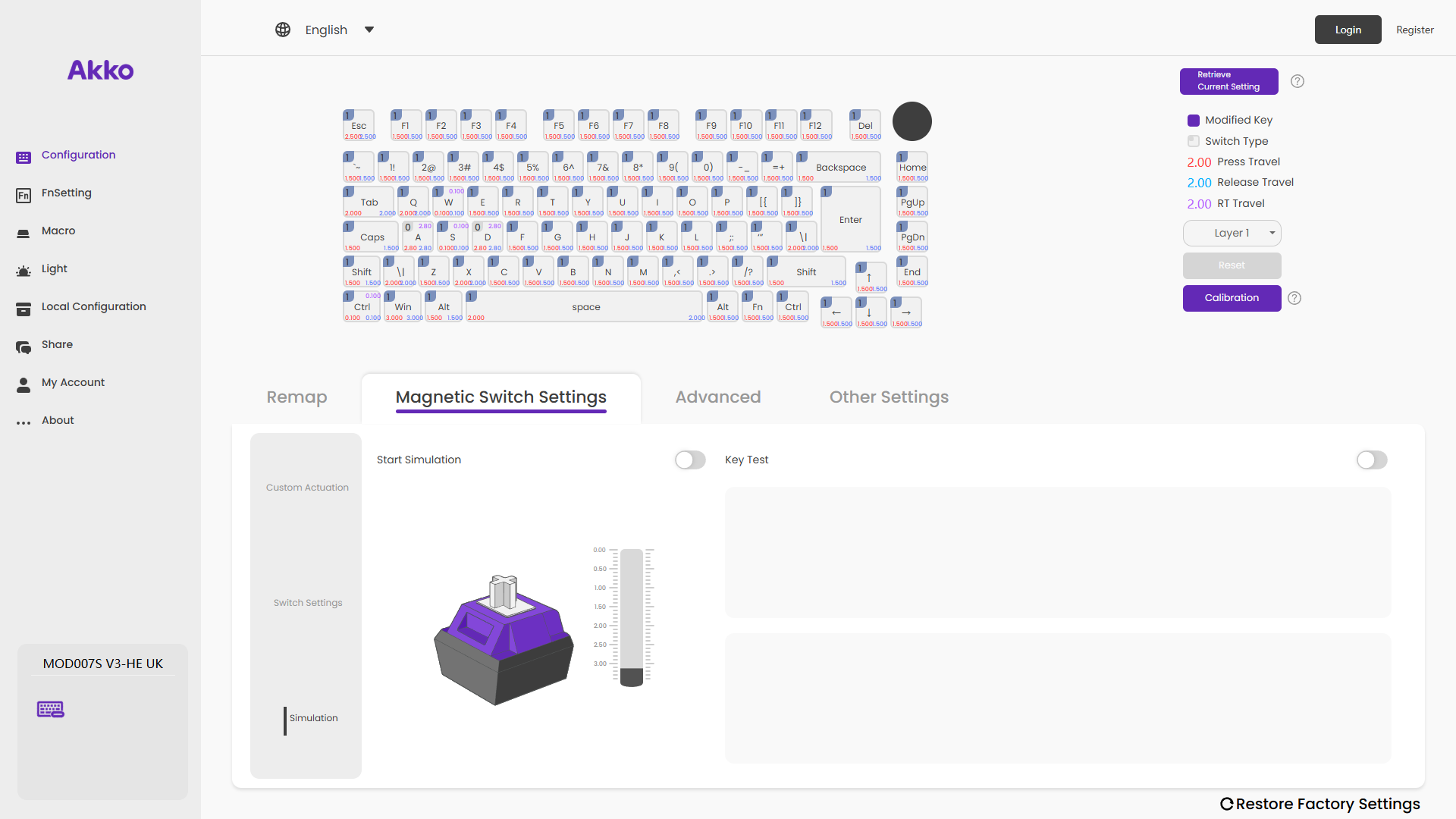Select the MOD007S V3-HE UK keyboard device icon
1456x819 pixels.
tap(51, 709)
